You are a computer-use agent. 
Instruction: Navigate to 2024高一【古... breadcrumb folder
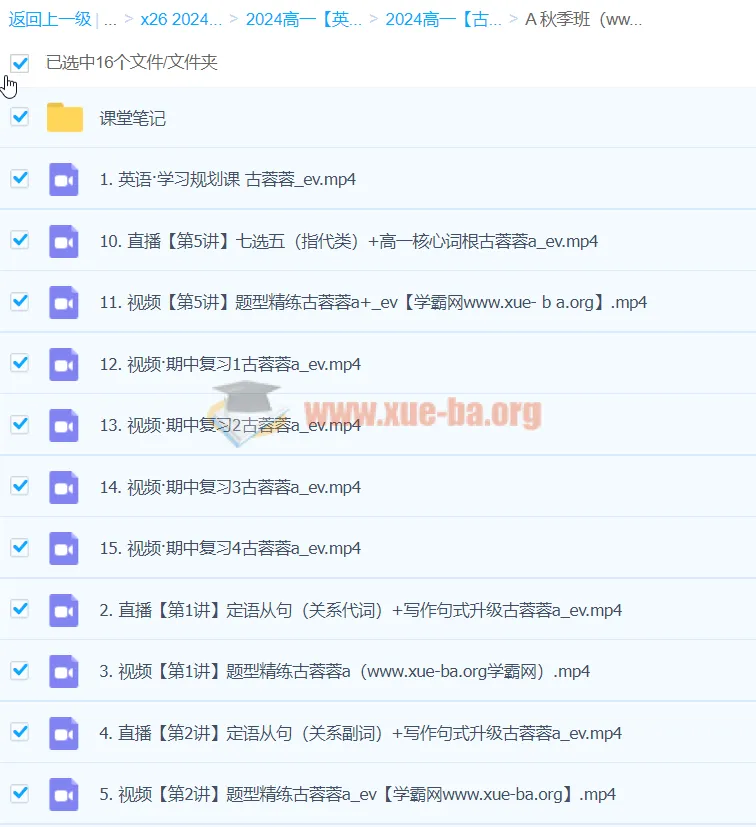pos(443,19)
